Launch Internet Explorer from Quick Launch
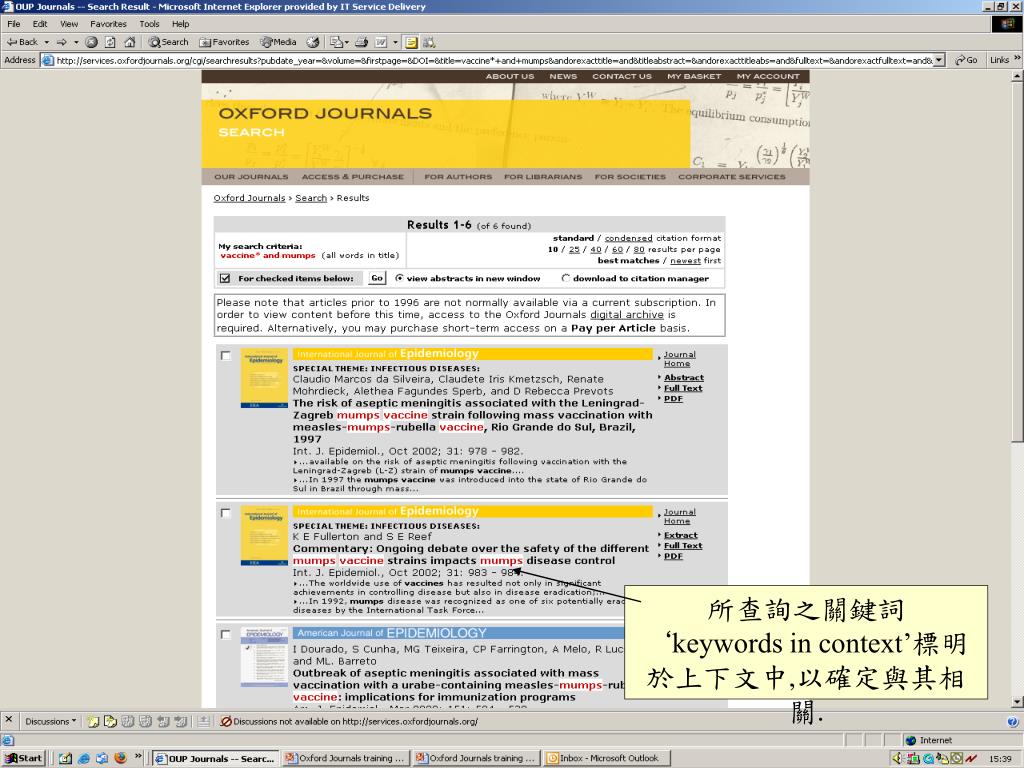Image resolution: width=1024 pixels, height=768 pixels. tap(84, 758)
